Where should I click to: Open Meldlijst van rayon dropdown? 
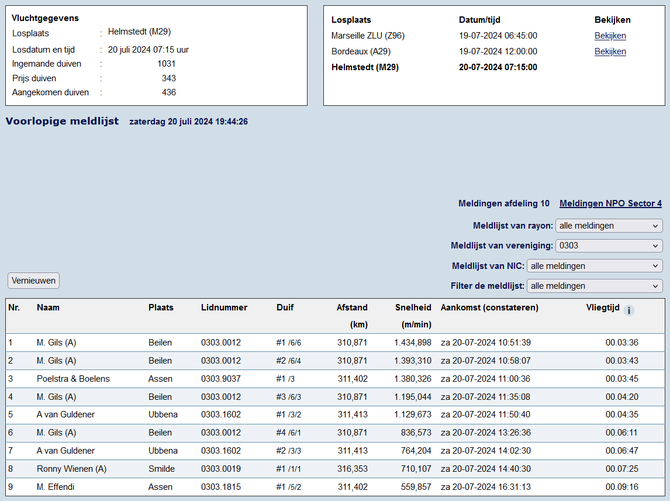tap(609, 226)
